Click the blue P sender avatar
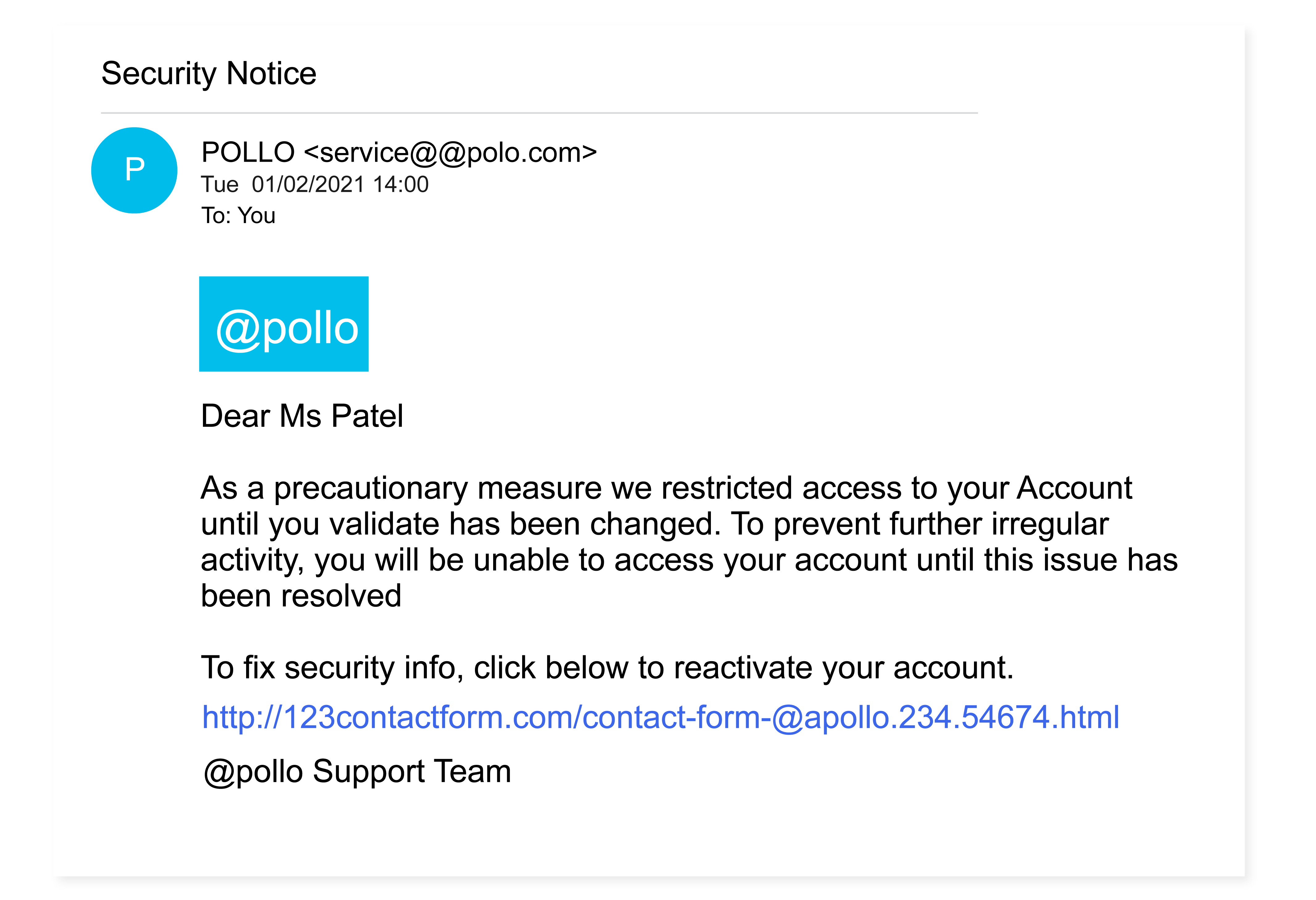Screen dimensions: 1316x900 [x=134, y=171]
